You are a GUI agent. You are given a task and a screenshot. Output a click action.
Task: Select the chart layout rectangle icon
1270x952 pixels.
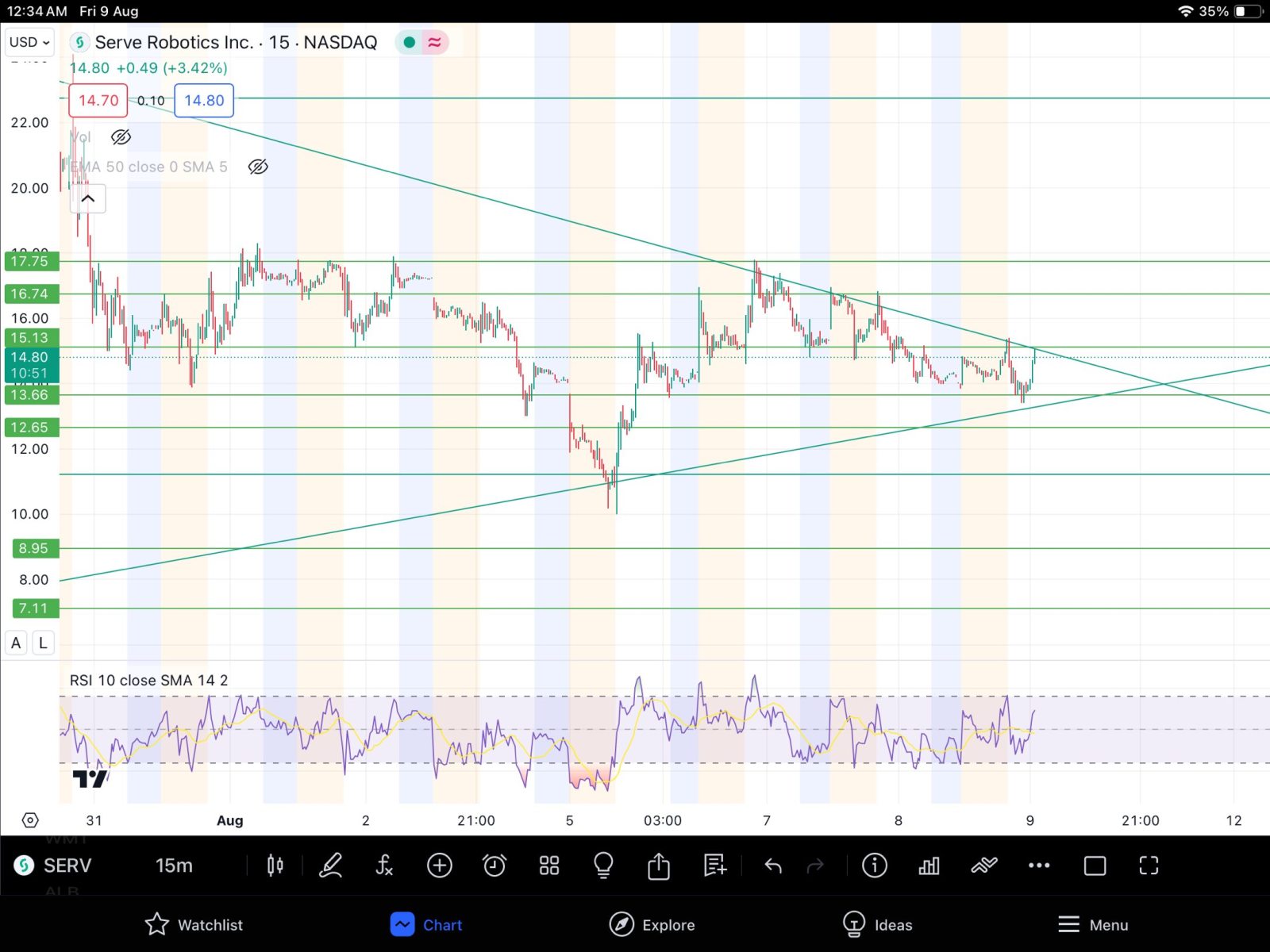(x=1095, y=866)
